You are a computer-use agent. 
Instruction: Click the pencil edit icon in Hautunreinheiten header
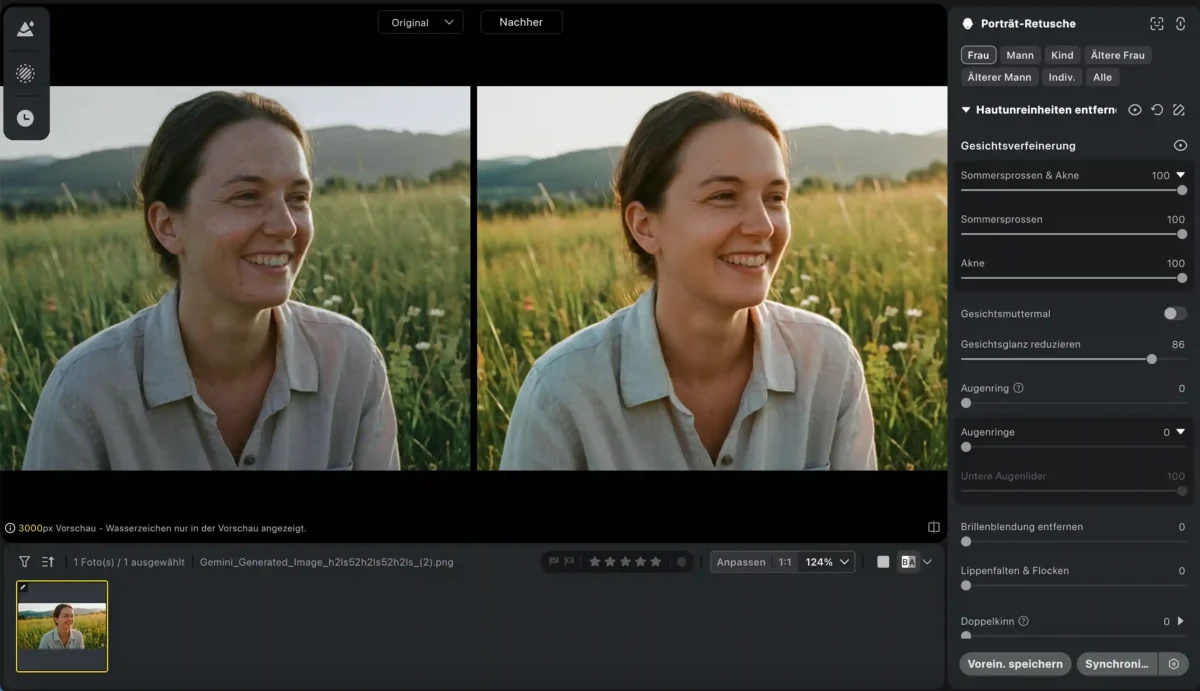(1179, 110)
